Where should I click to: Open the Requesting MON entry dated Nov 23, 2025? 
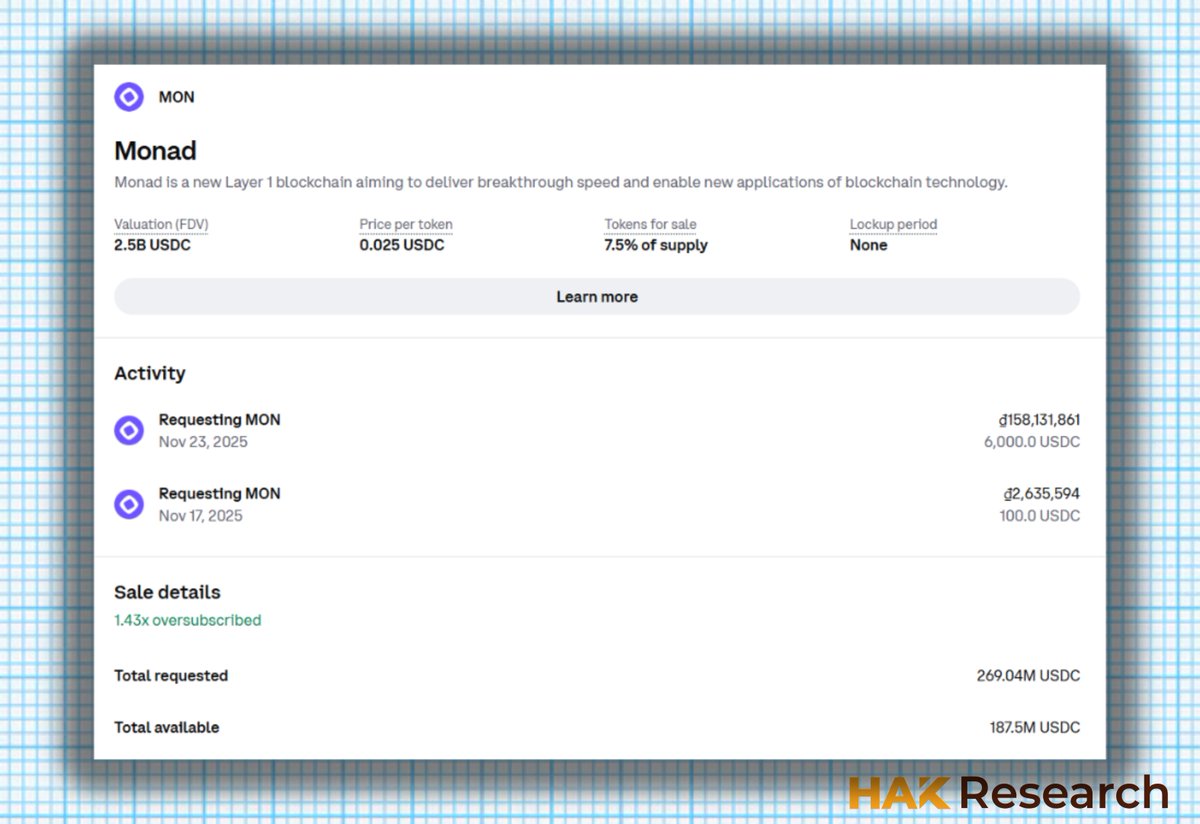(x=597, y=430)
